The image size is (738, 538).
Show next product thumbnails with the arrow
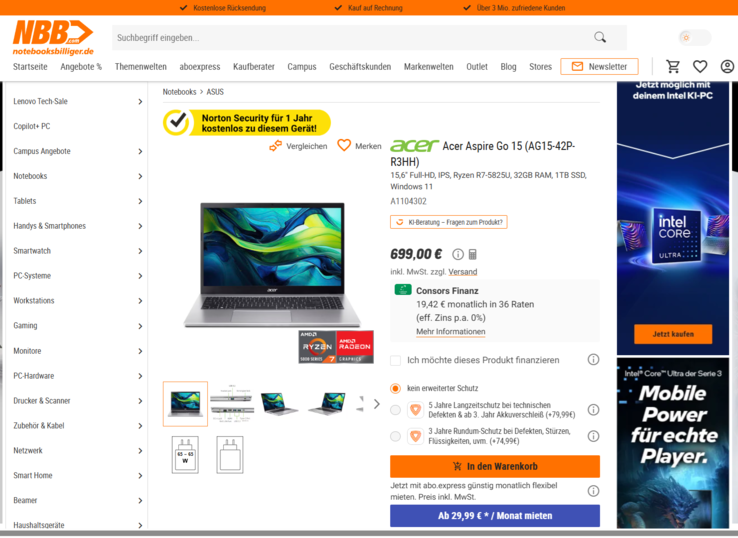click(x=377, y=404)
